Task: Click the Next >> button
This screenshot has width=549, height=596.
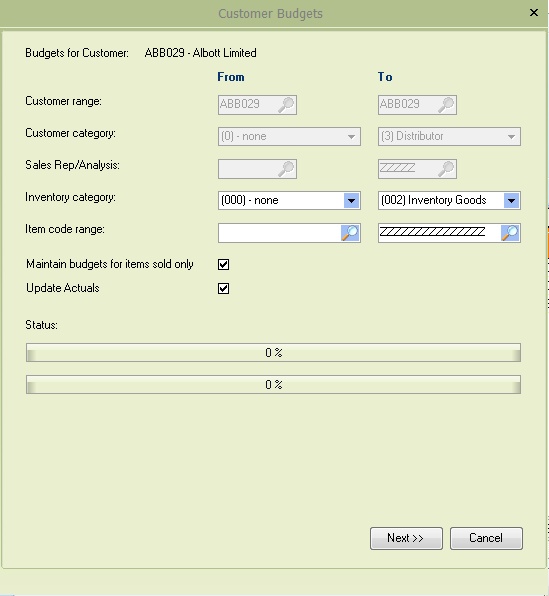Action: pyautogui.click(x=406, y=538)
